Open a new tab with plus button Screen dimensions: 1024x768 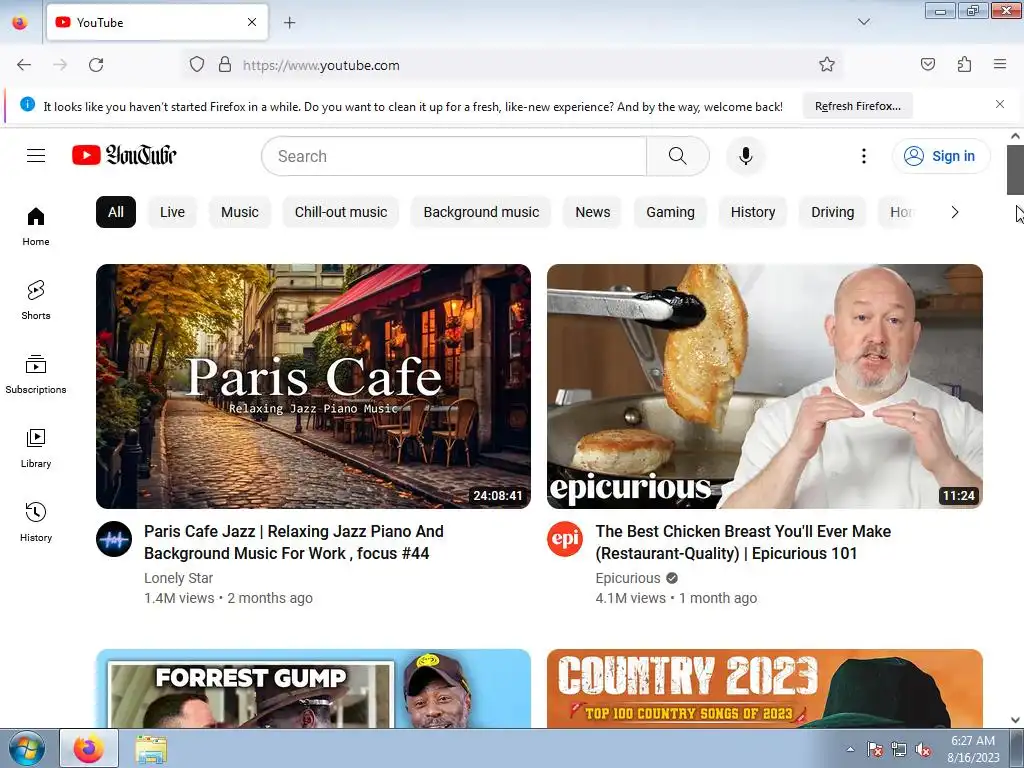289,23
